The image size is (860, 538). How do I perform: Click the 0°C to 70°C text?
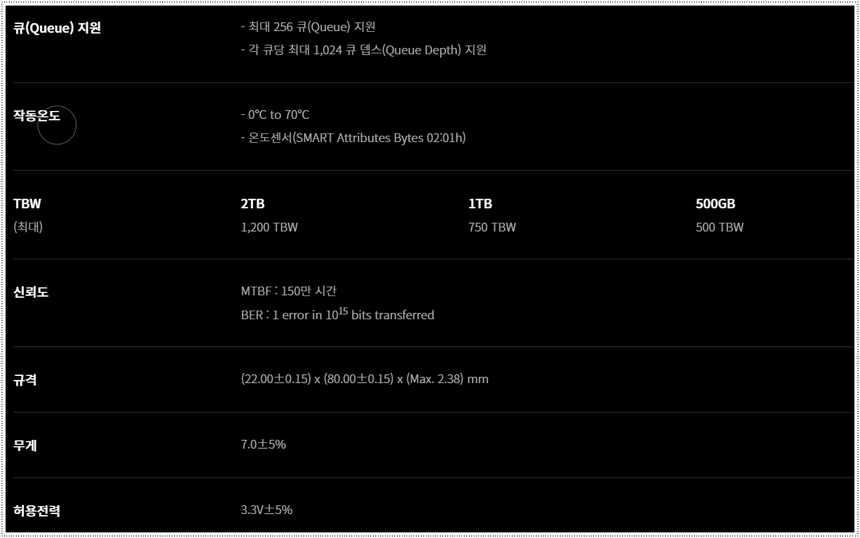[x=275, y=115]
